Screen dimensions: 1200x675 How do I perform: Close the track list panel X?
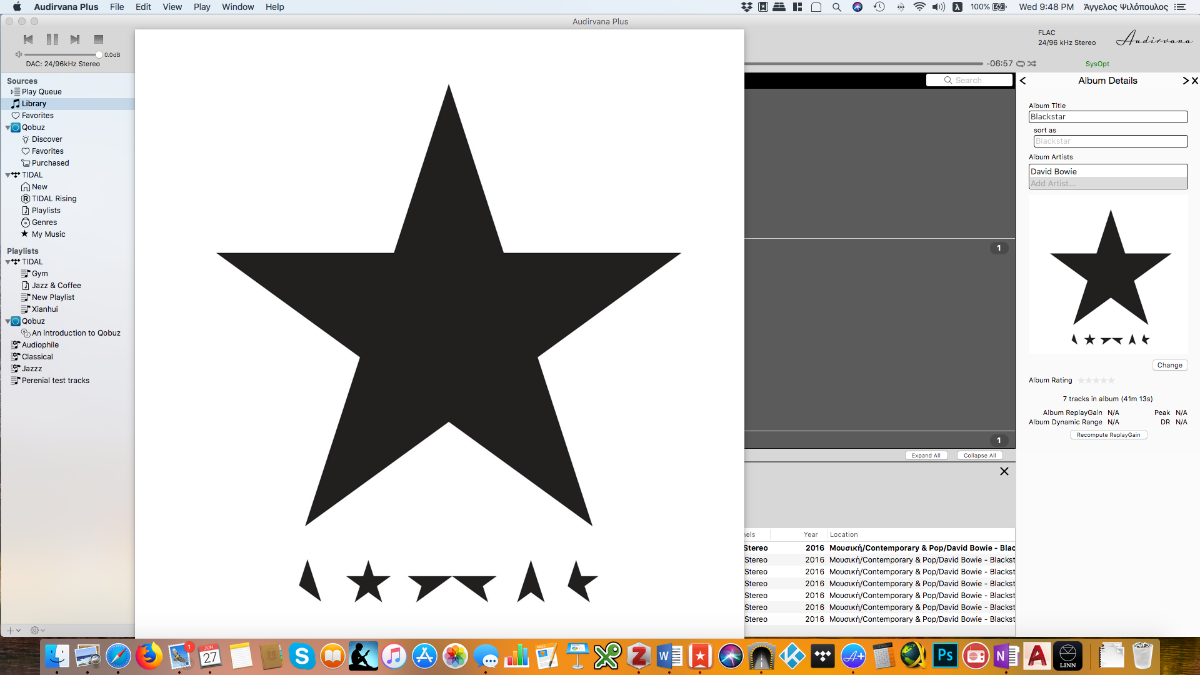coord(1004,471)
